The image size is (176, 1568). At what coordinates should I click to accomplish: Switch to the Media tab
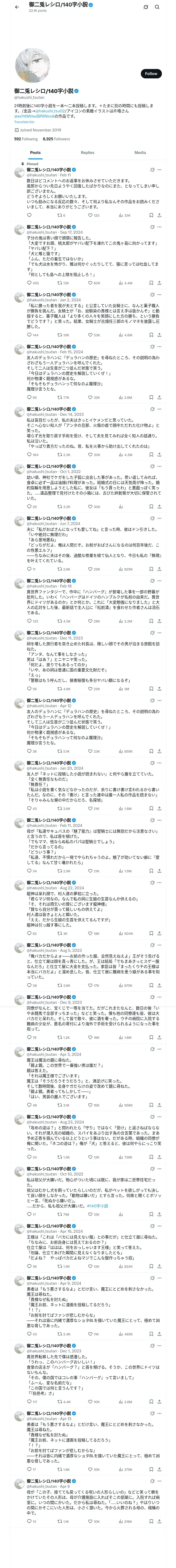(139, 153)
